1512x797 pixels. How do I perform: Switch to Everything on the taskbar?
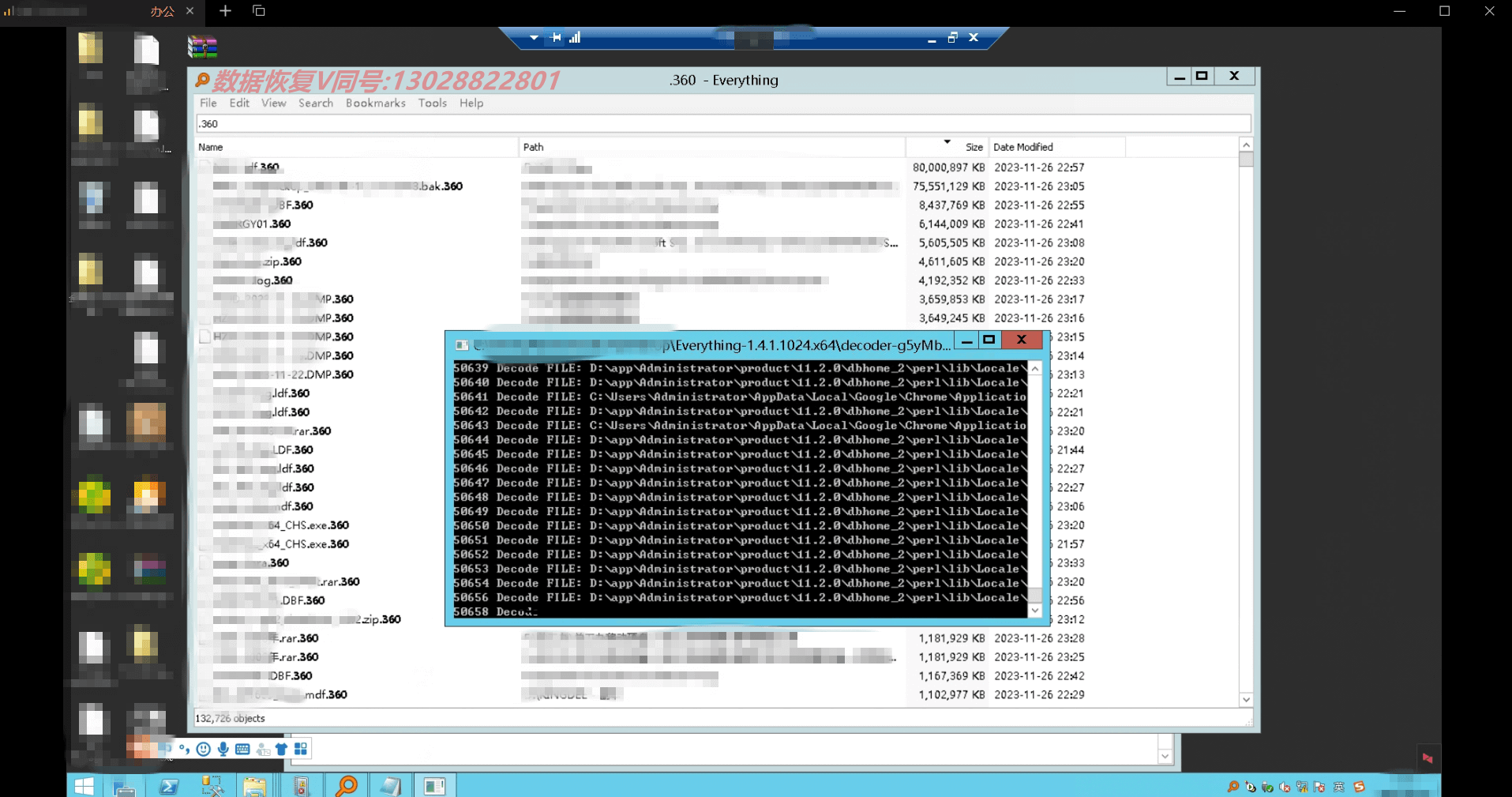coord(346,786)
